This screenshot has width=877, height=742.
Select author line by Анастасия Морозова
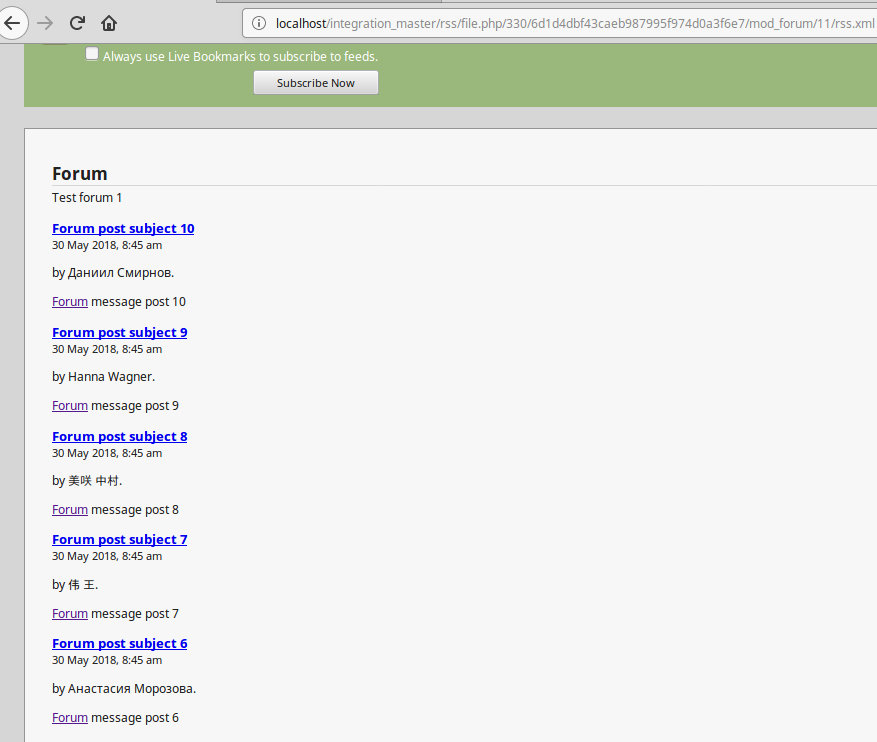(x=124, y=689)
